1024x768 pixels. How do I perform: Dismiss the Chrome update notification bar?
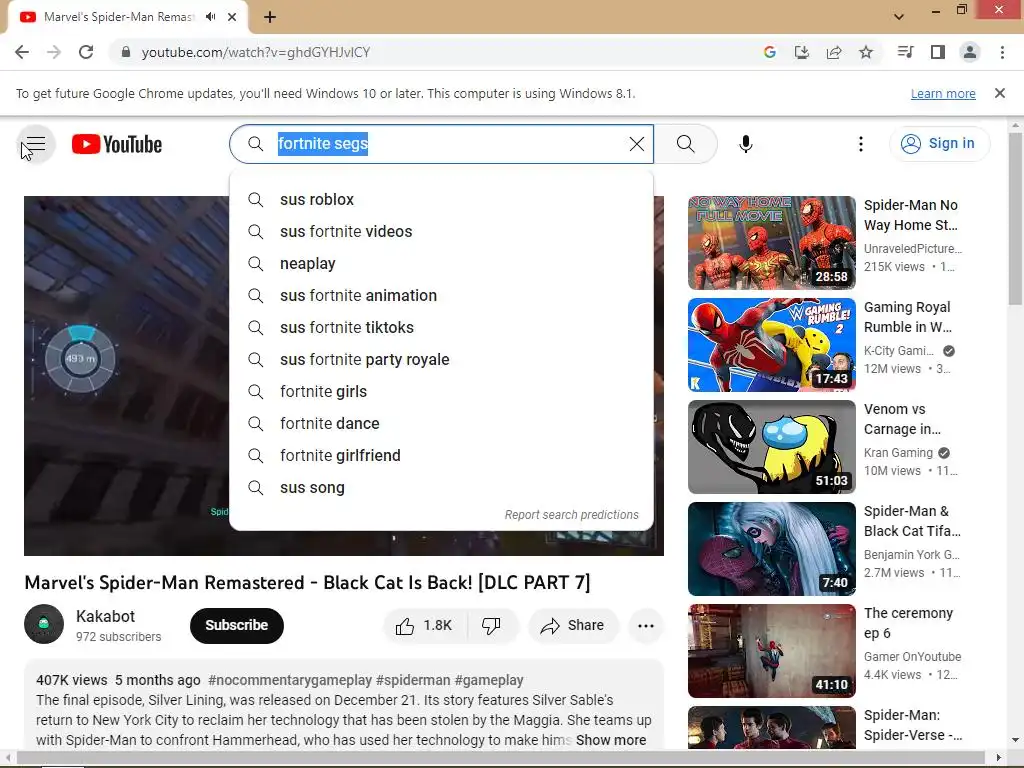pos(1000,93)
